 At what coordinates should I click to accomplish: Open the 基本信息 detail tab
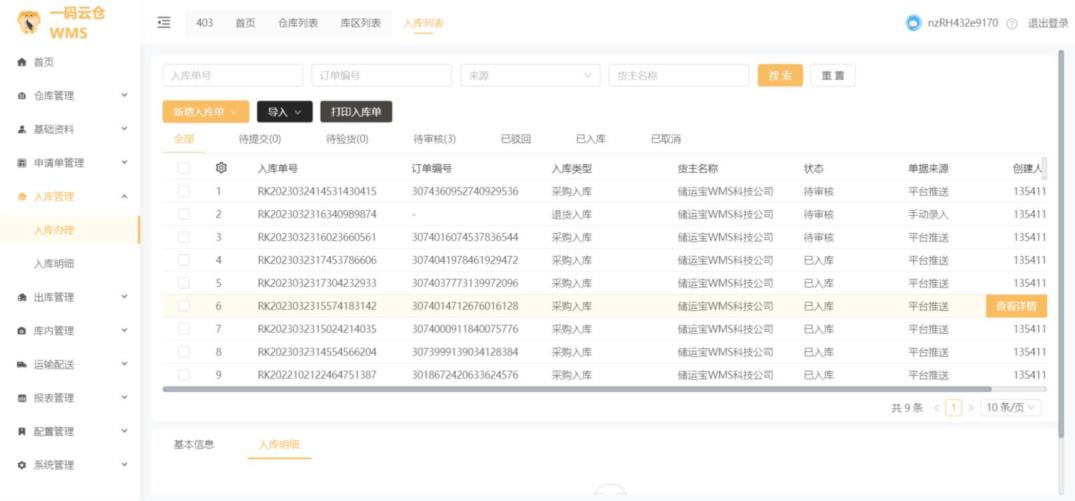194,445
